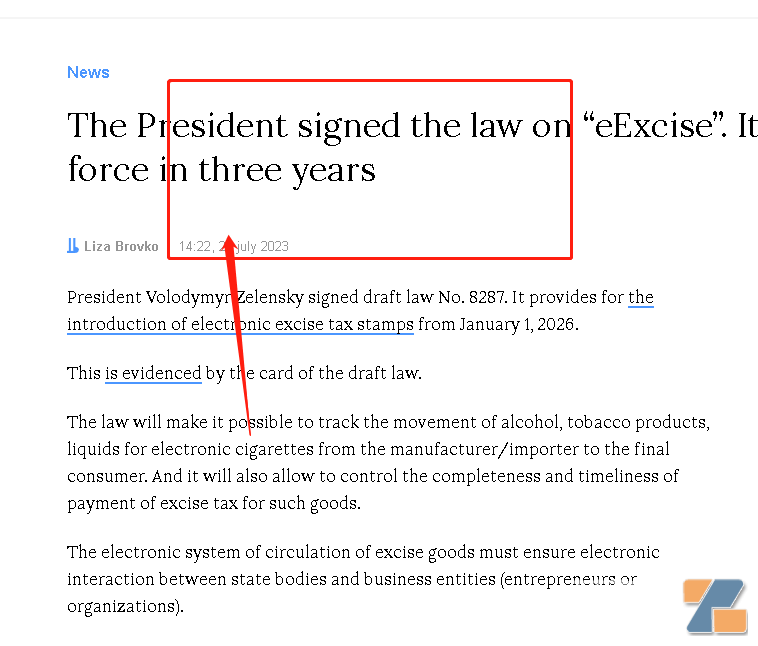Open the "is evidenced" hyperlink
Viewport: 758px width, 646px height.
point(153,374)
